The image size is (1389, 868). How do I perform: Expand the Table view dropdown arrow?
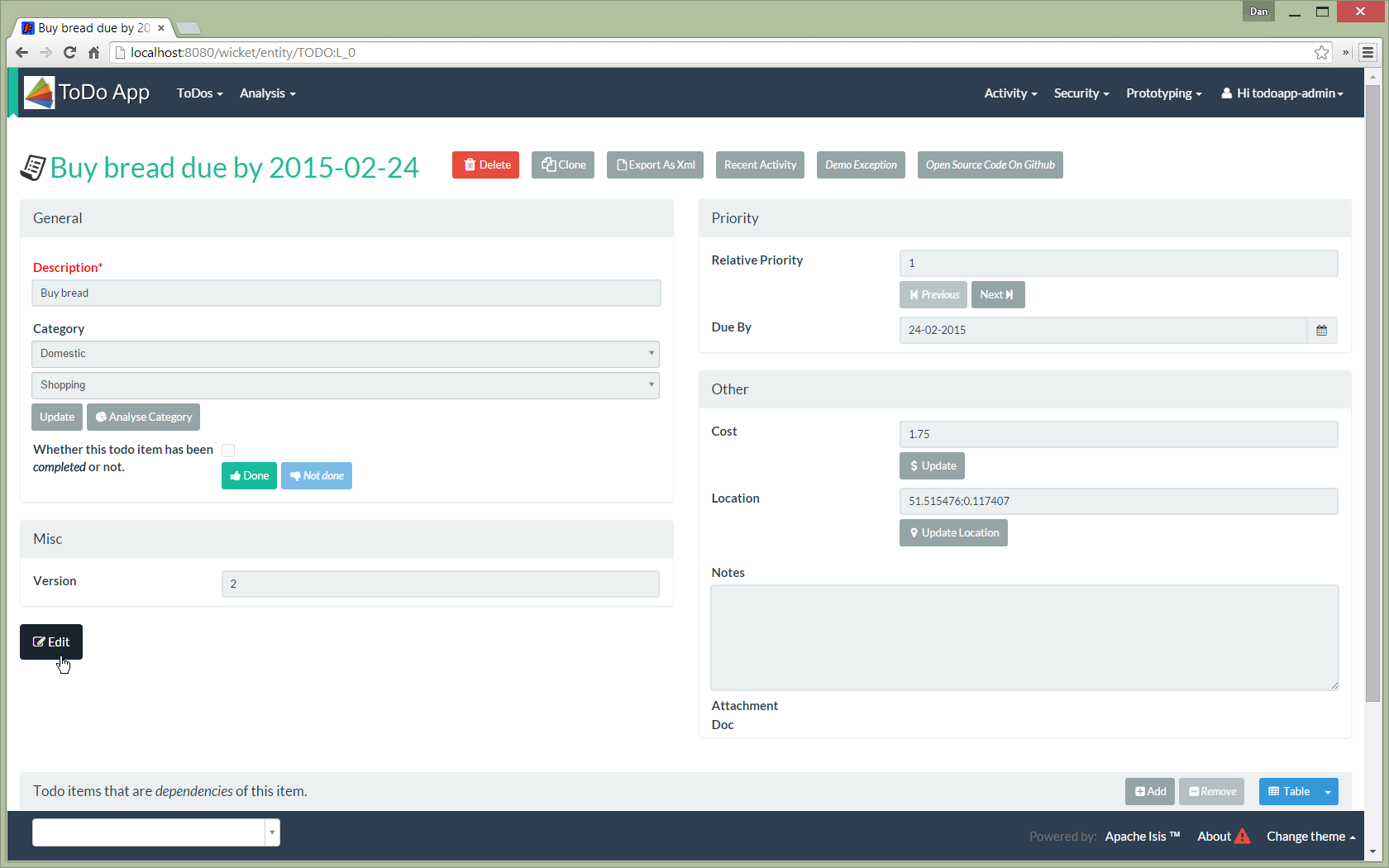coord(1328,792)
